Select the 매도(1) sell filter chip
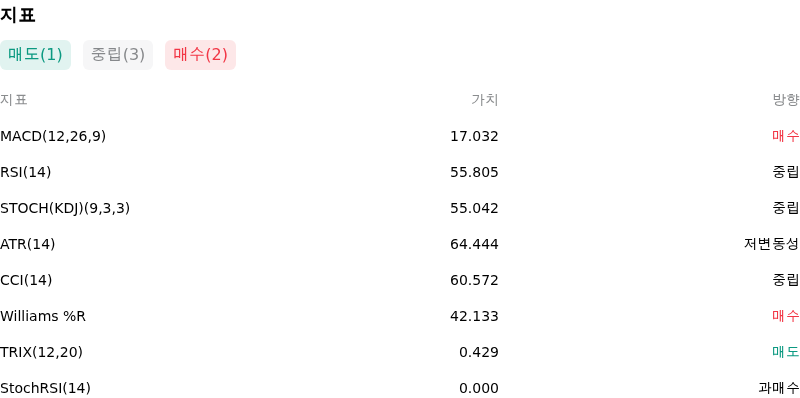The image size is (800, 398). pyautogui.click(x=35, y=55)
